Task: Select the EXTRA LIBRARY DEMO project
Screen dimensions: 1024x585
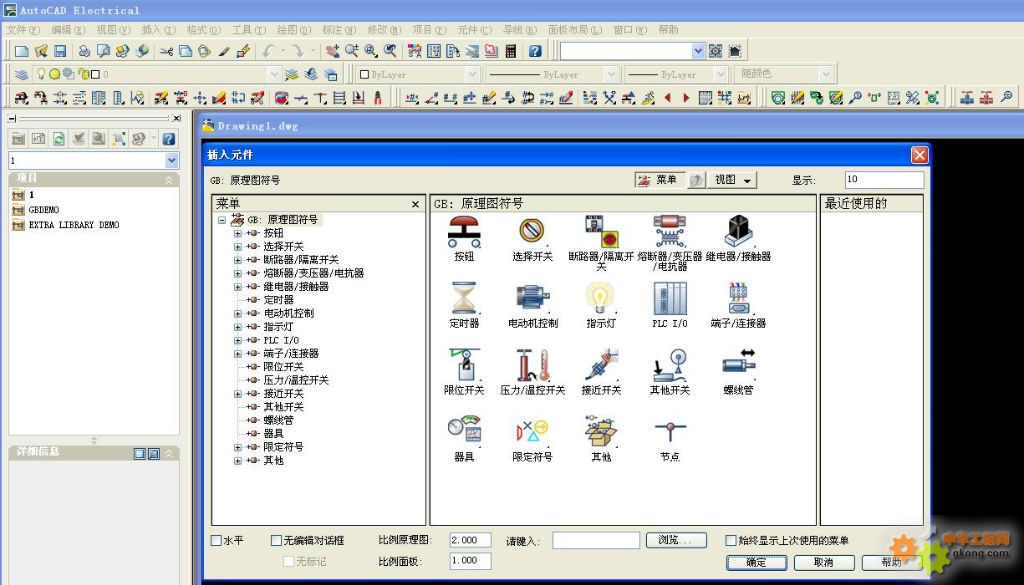Action: (x=73, y=225)
